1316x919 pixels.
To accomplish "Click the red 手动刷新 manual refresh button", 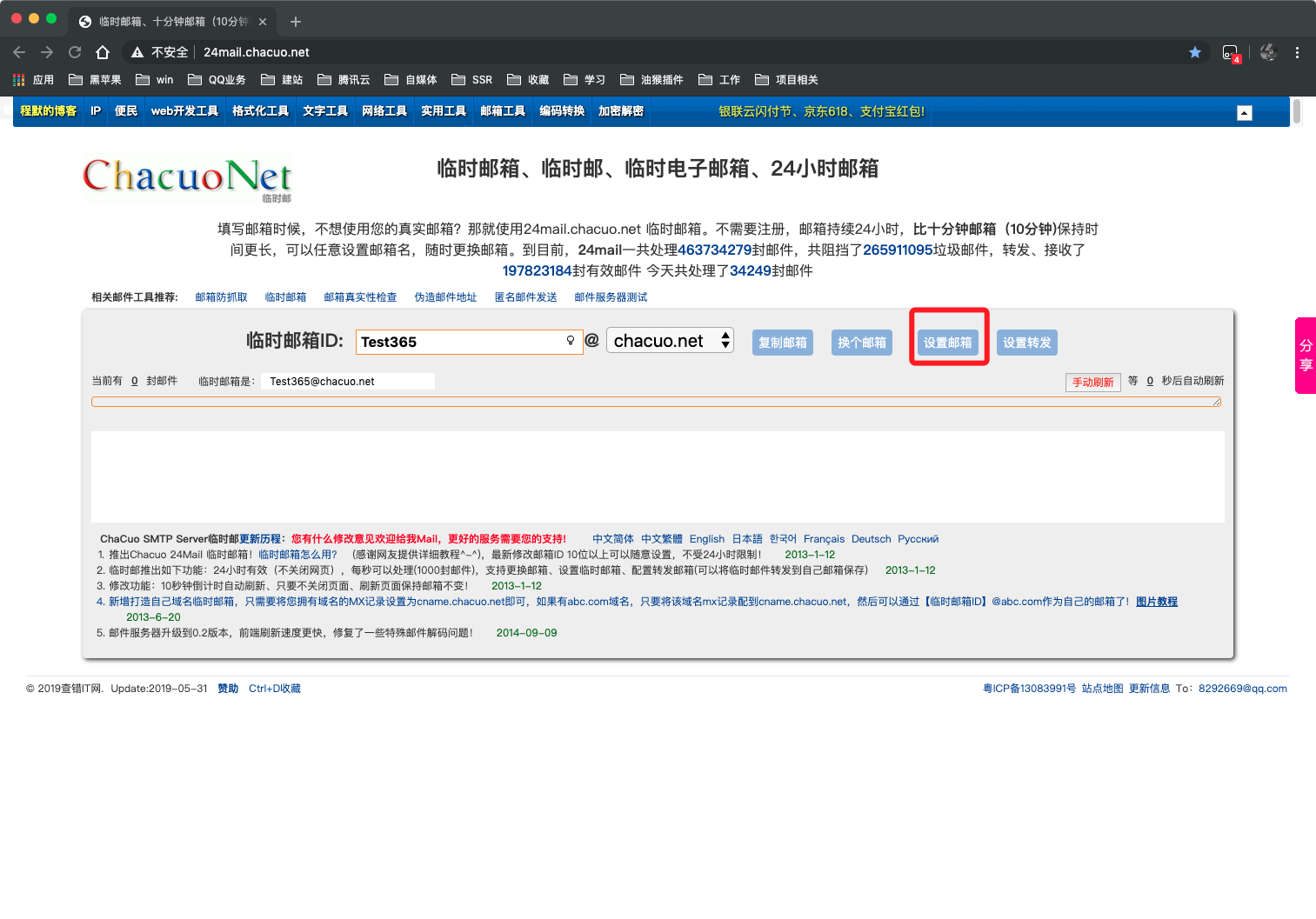I will click(x=1092, y=383).
